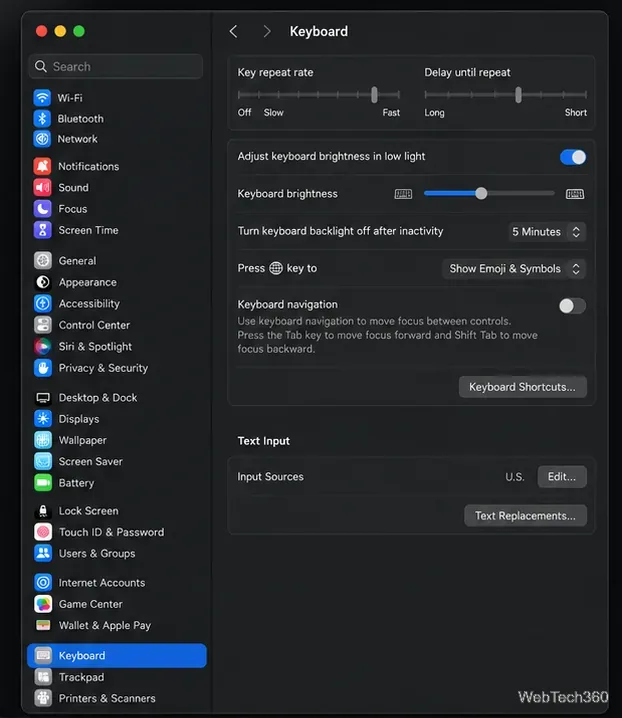Open Keyboard Shortcuts… dialog

pyautogui.click(x=523, y=387)
